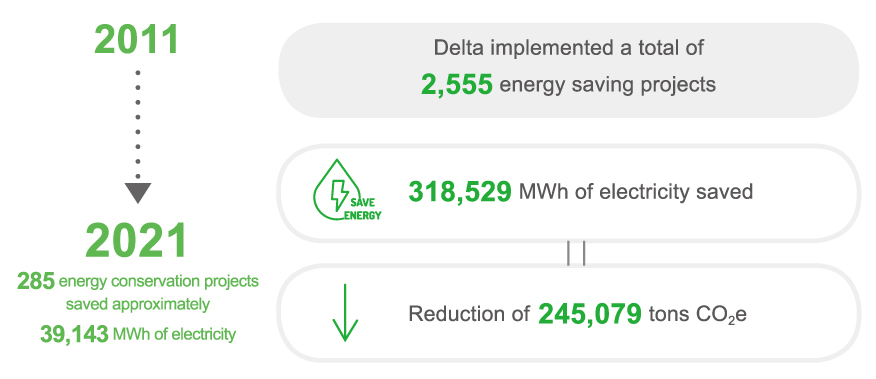Select the 318,529 MWh number
876x379 pixels.
pyautogui.click(x=460, y=192)
